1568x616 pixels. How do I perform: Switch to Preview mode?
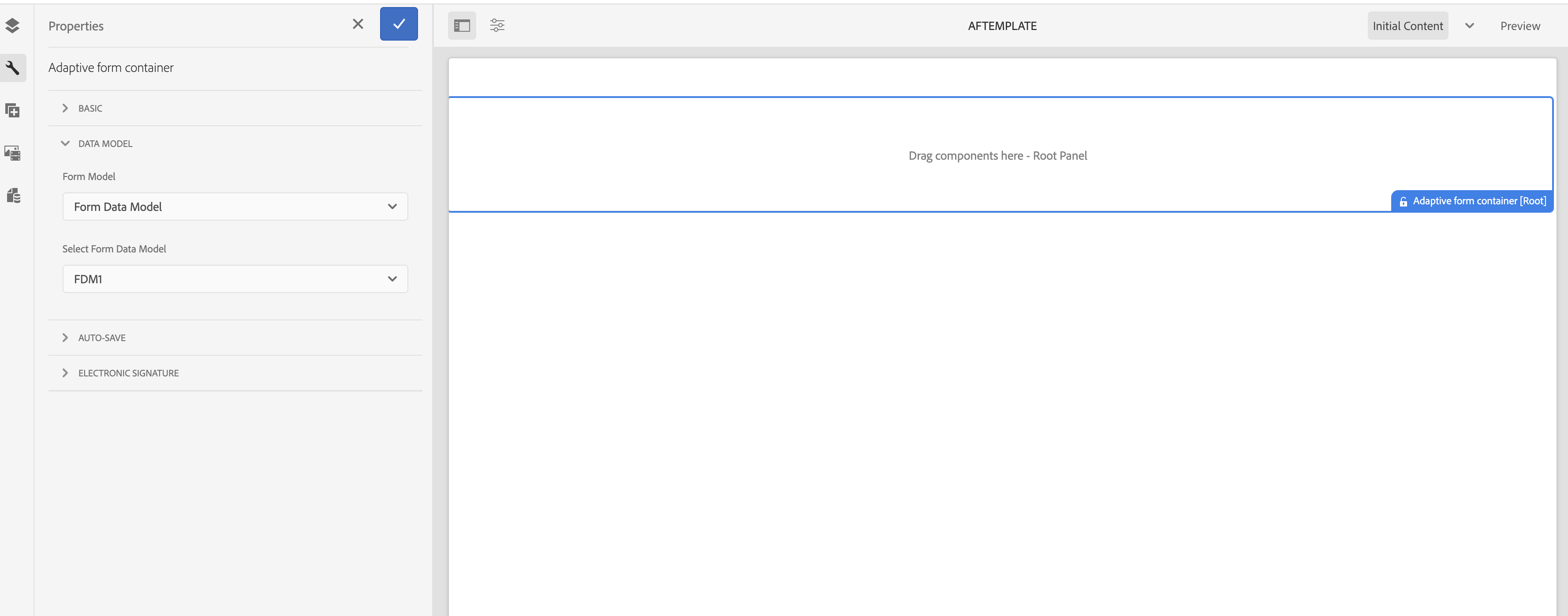pyautogui.click(x=1520, y=26)
